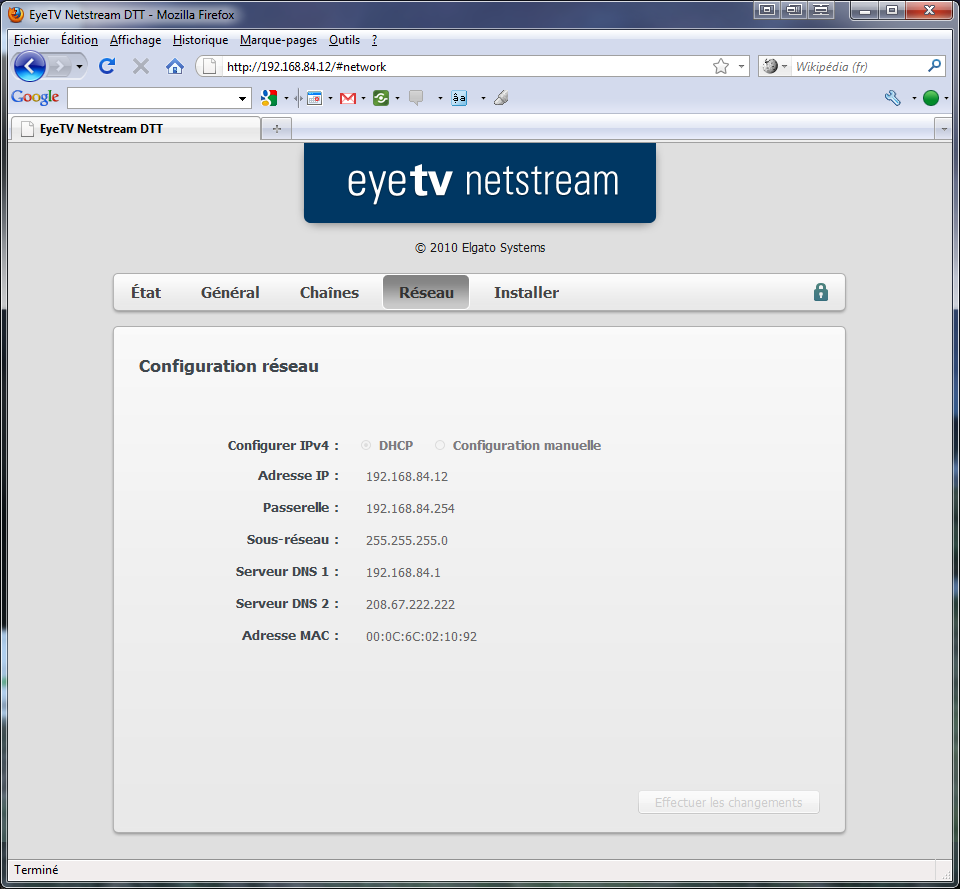Click the Stop loading X icon
Image resolution: width=960 pixels, height=889 pixels.
click(x=141, y=66)
